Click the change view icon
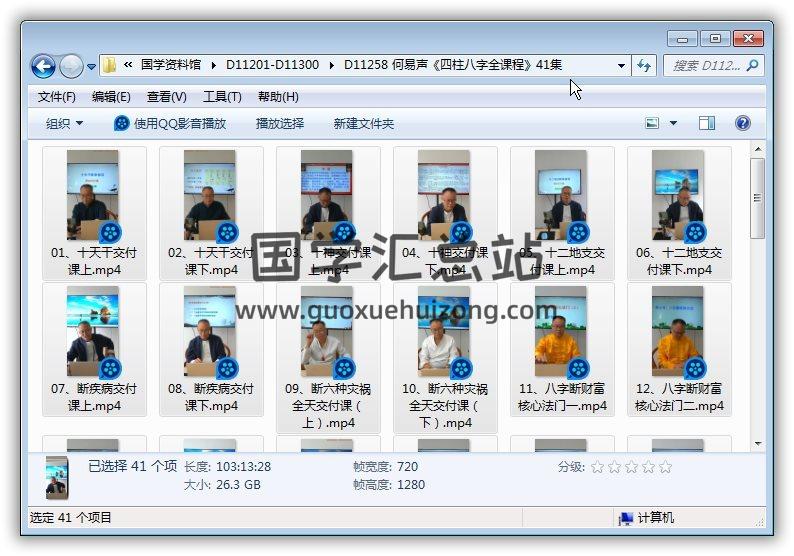 click(x=653, y=123)
